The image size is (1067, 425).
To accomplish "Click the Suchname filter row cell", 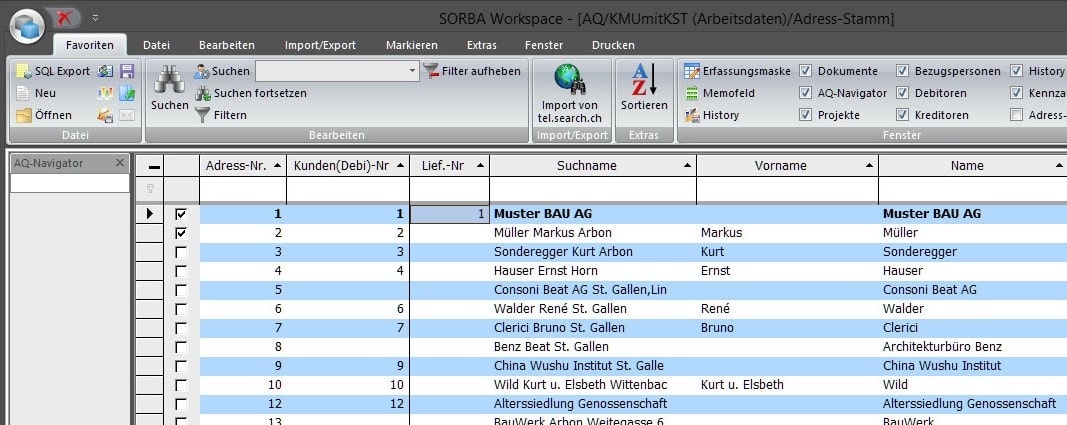I will pyautogui.click(x=593, y=190).
